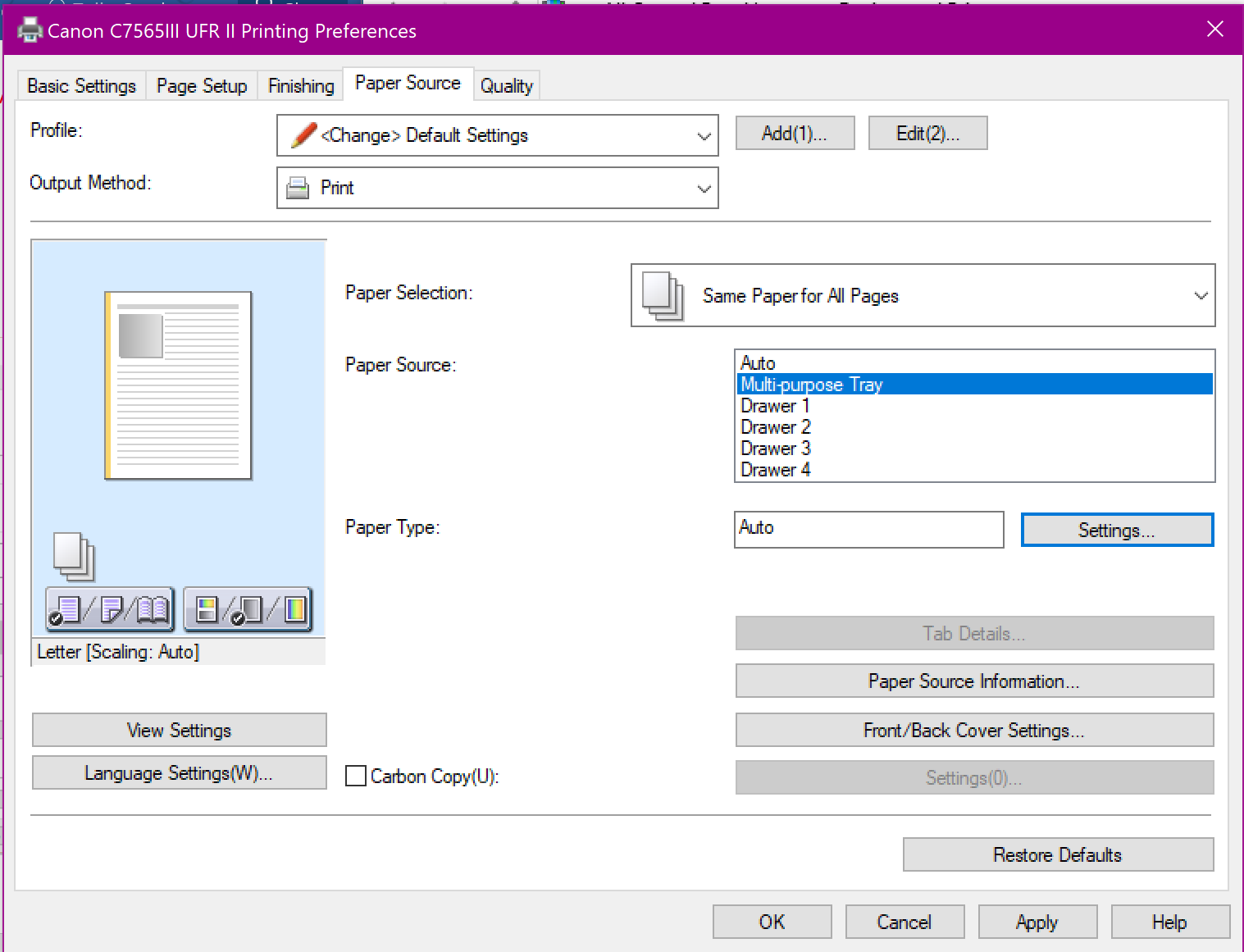The image size is (1244, 952).
Task: Click the Letter [Scaling: Auto] status text
Action: click(118, 652)
